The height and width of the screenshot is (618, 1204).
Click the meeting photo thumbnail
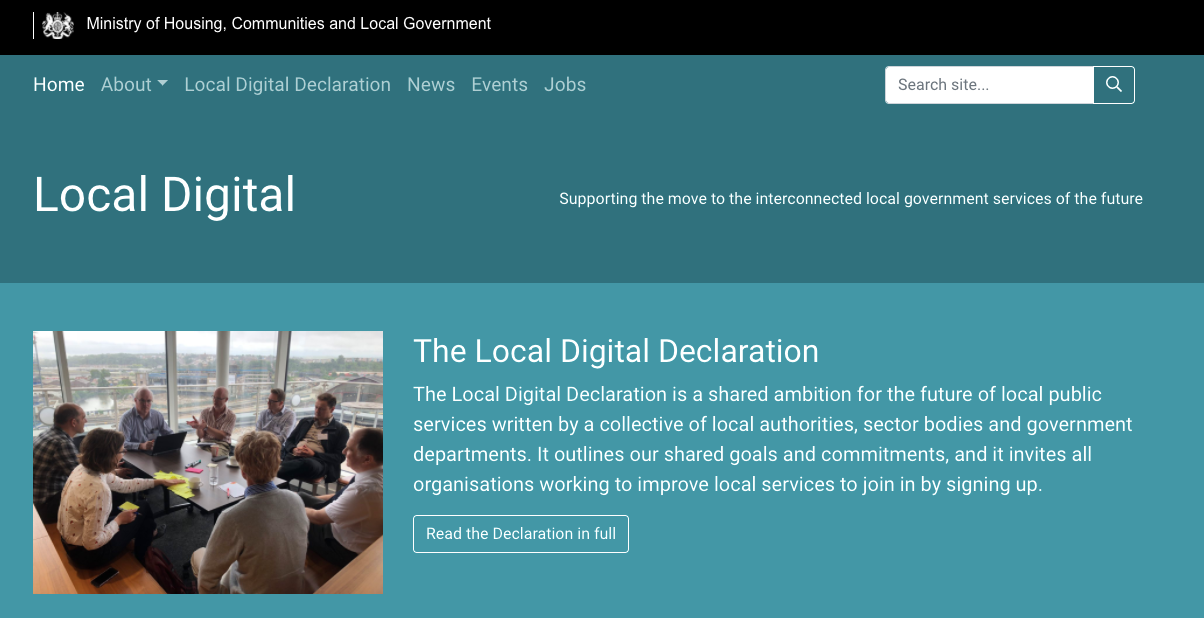click(x=208, y=462)
